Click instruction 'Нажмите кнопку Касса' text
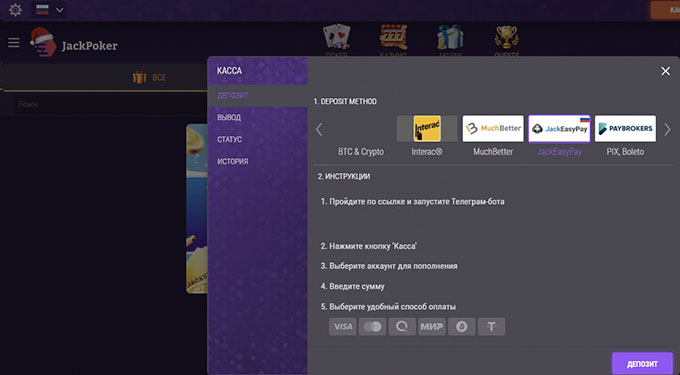680x375 pixels. [369, 246]
